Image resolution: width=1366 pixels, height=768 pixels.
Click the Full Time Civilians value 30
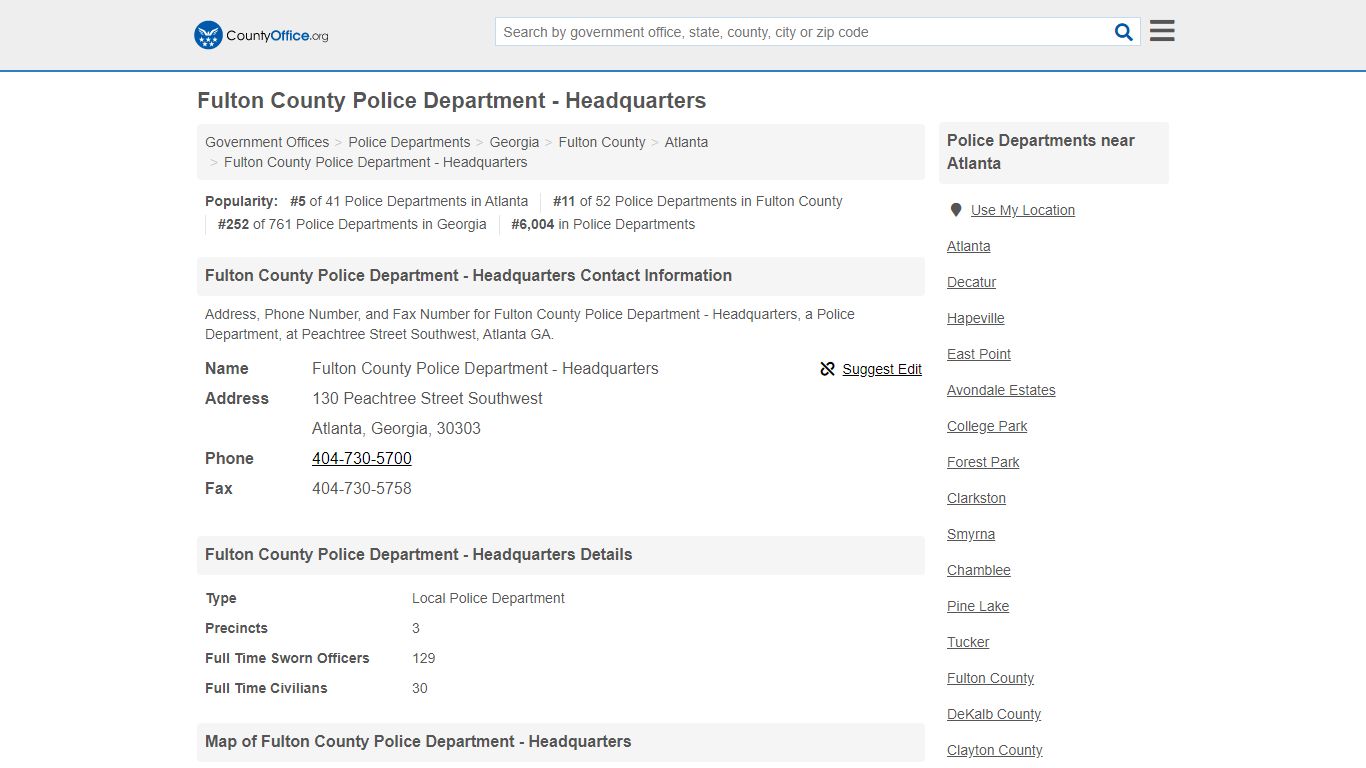coord(420,688)
